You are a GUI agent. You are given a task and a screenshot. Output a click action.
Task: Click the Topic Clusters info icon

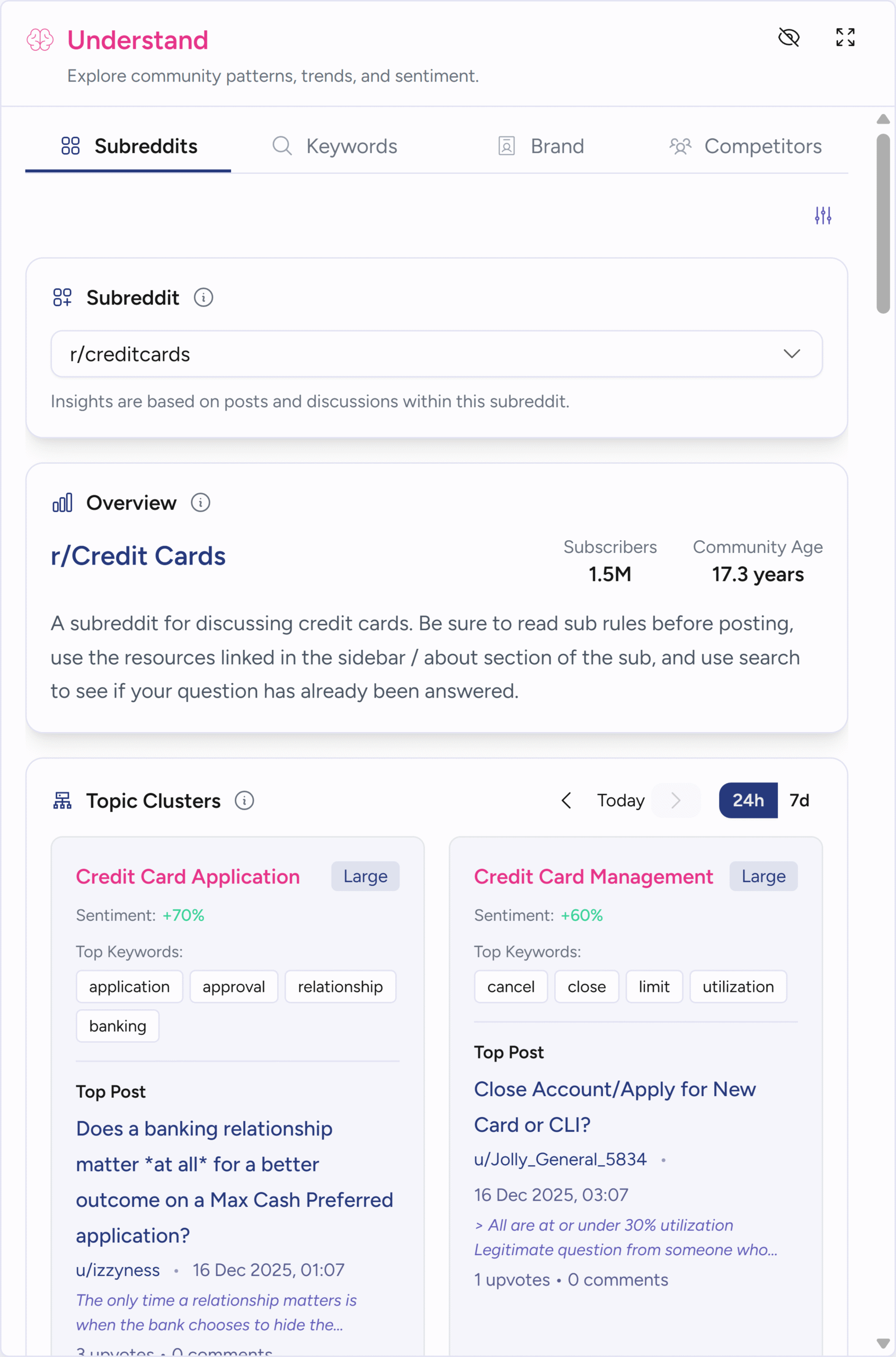click(x=245, y=801)
